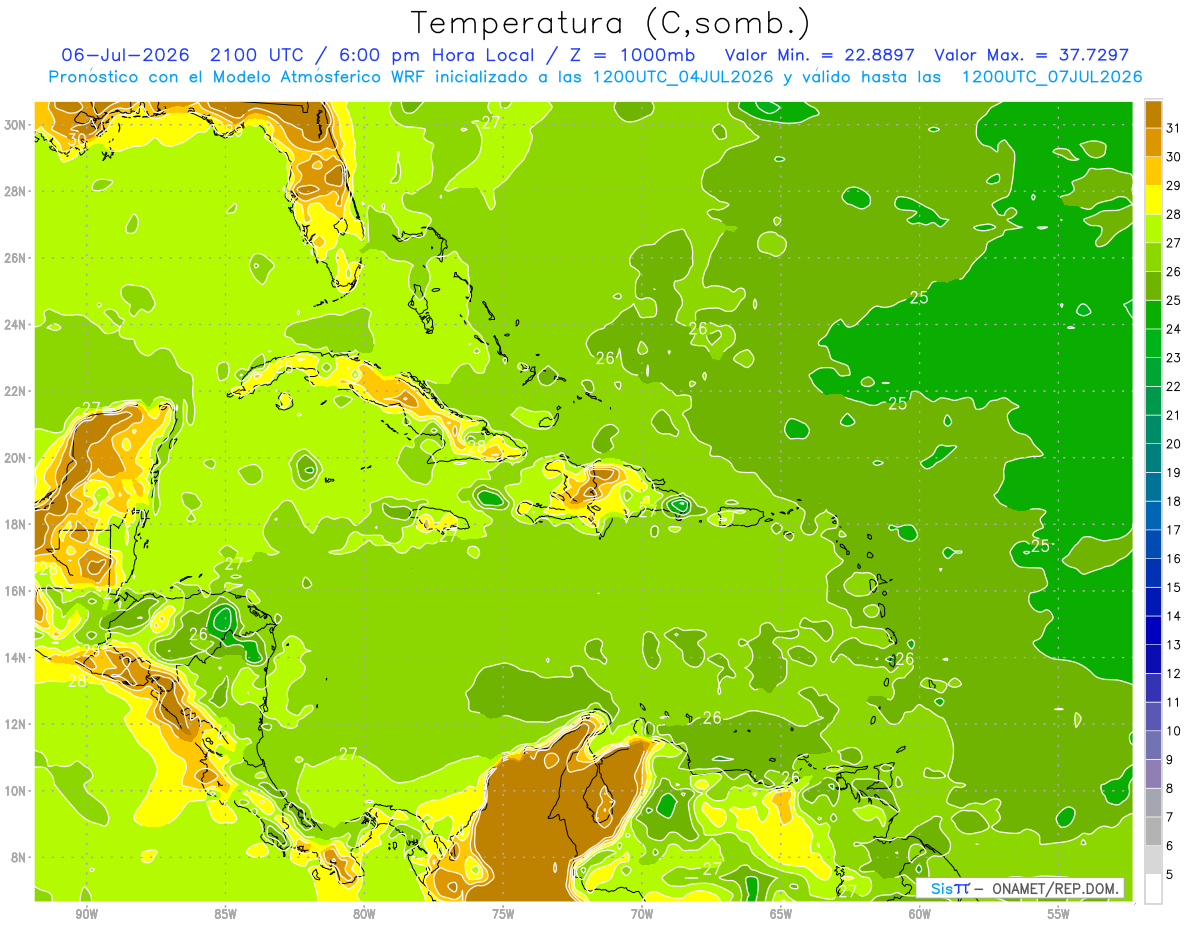Click the '75W' longitude axis label
Image resolution: width=1200 pixels, height=927 pixels.
[x=503, y=914]
